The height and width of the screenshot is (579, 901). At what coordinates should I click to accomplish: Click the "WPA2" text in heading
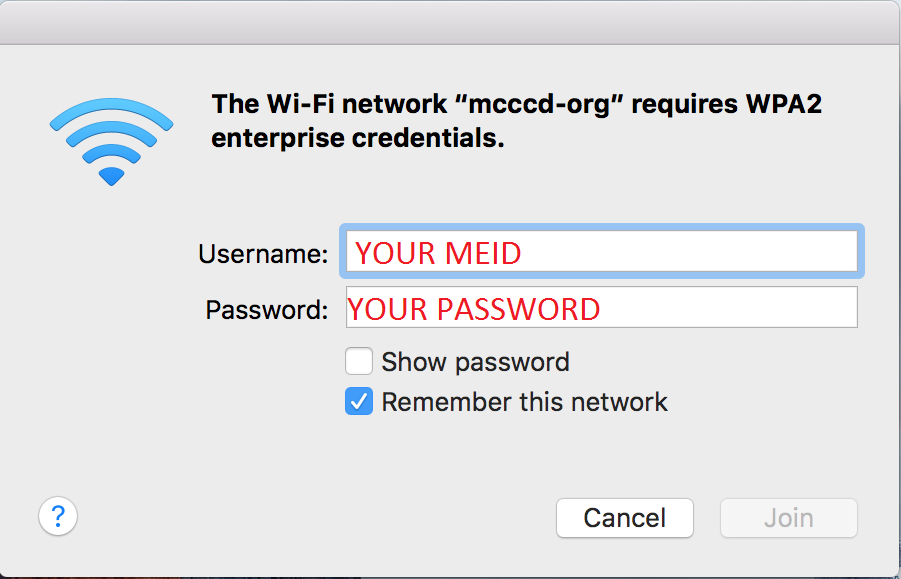pos(784,104)
